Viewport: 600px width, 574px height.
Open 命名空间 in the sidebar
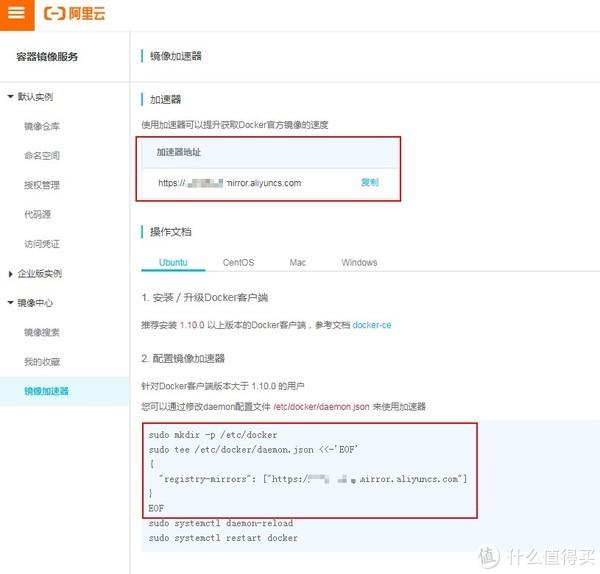pyautogui.click(x=42, y=156)
